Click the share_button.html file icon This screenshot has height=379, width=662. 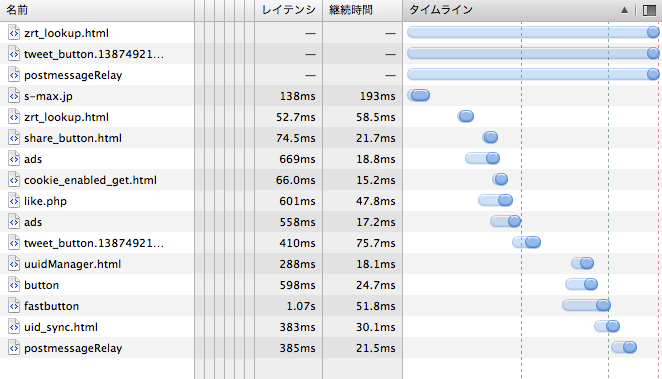coord(14,138)
